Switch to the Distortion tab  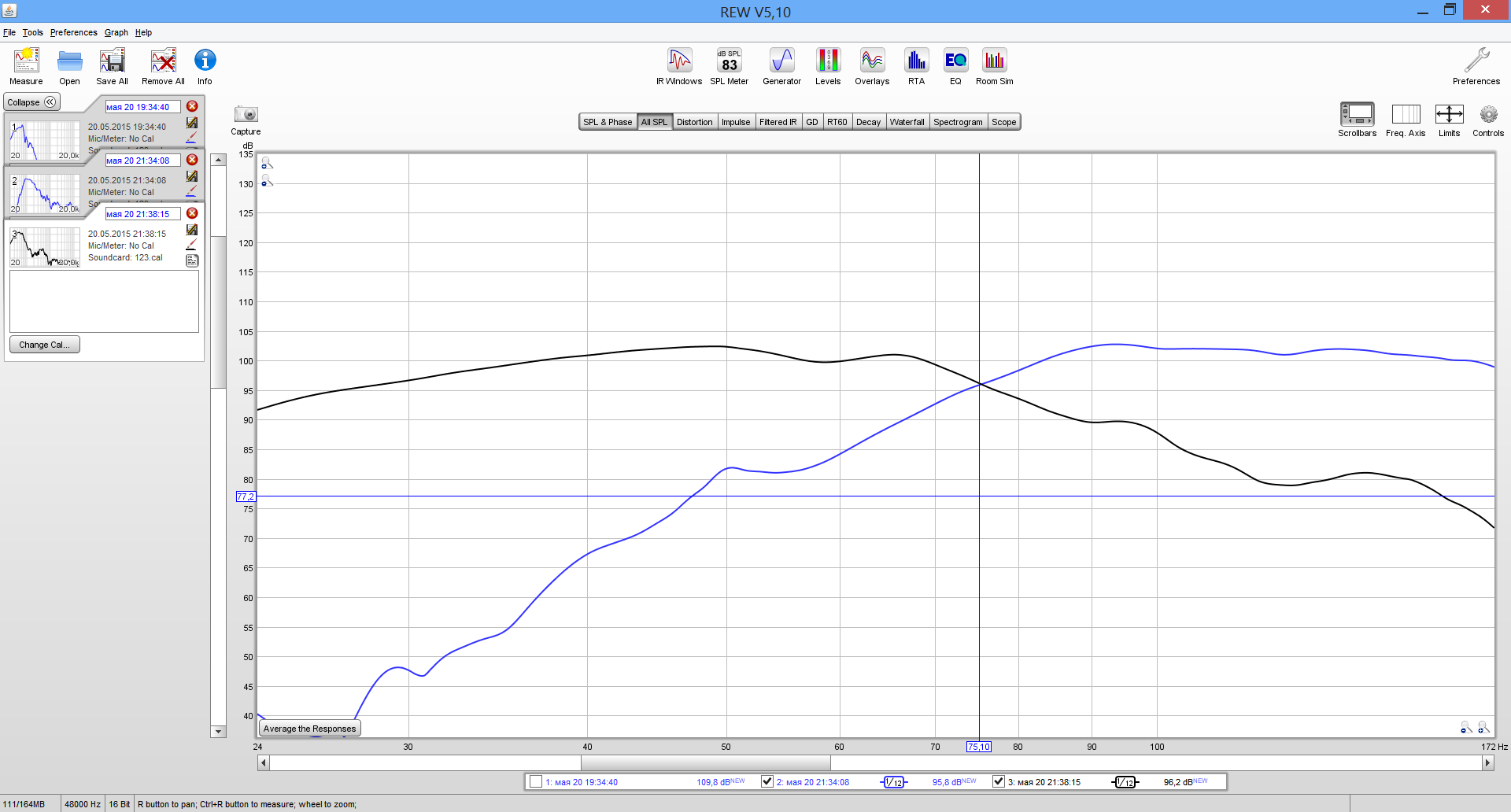(x=695, y=122)
